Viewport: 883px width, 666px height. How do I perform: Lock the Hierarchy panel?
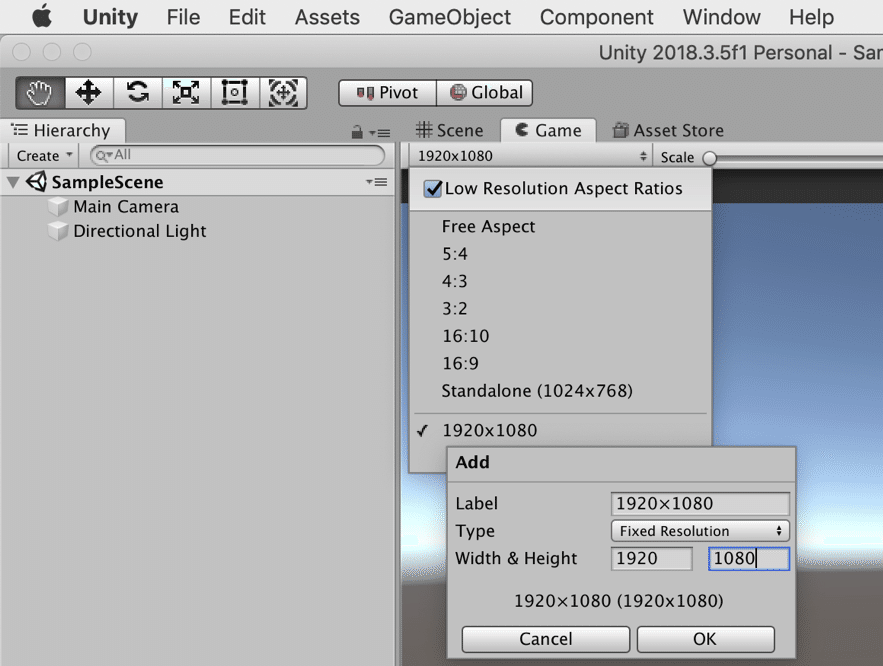coord(356,132)
